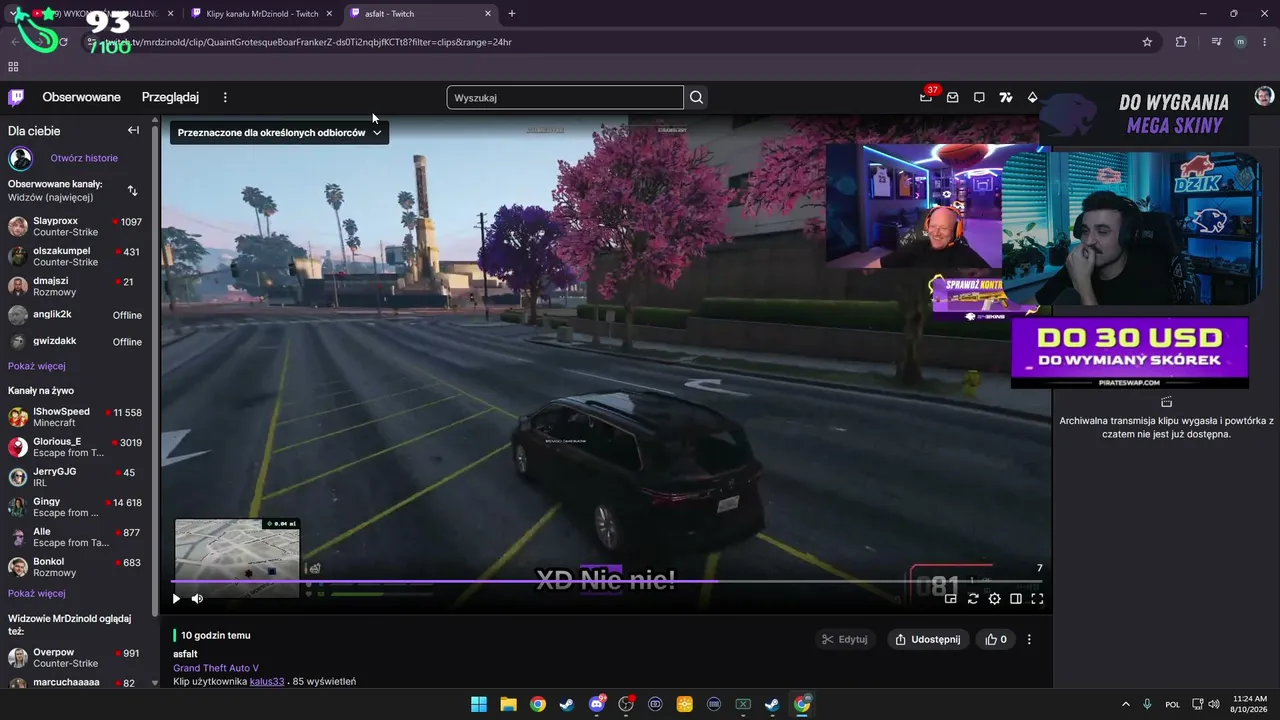Screen dimensions: 1280x720
Task: Click the Edytuj clip button
Action: 845,639
